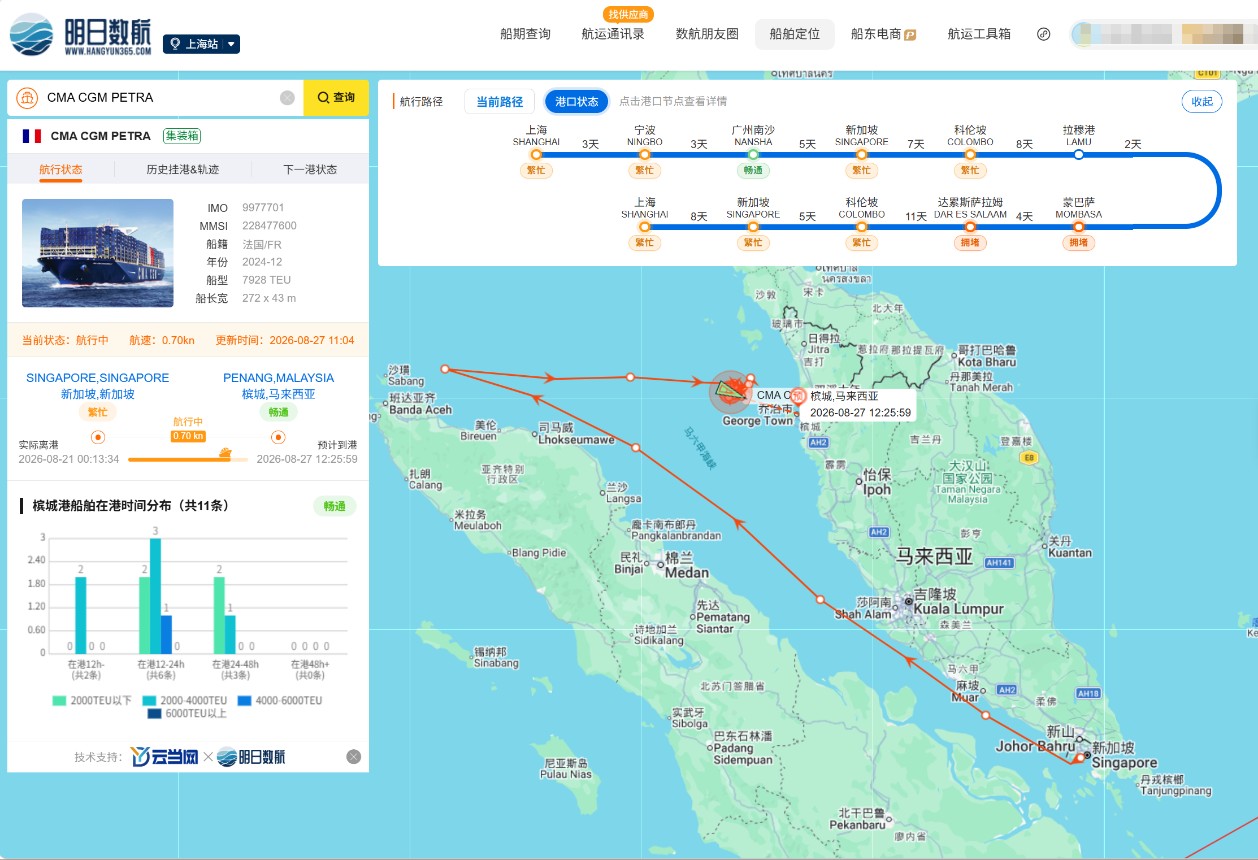Toggle the 港口状态 route view
The width and height of the screenshot is (1258, 860).
(x=577, y=101)
